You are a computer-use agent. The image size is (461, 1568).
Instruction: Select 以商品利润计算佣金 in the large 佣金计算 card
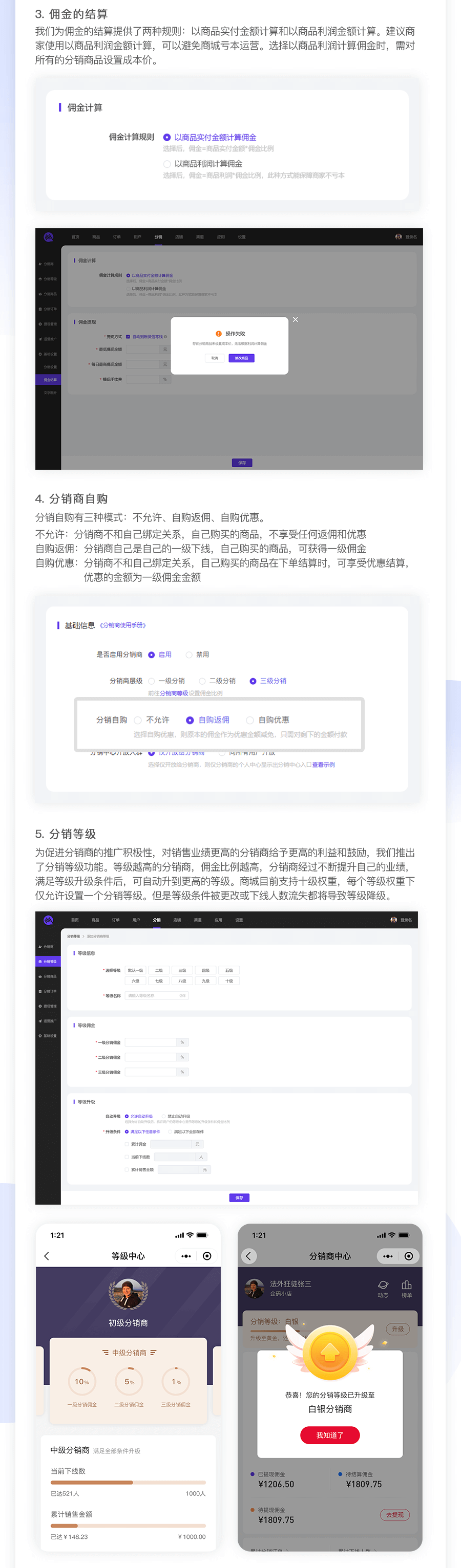[x=167, y=164]
